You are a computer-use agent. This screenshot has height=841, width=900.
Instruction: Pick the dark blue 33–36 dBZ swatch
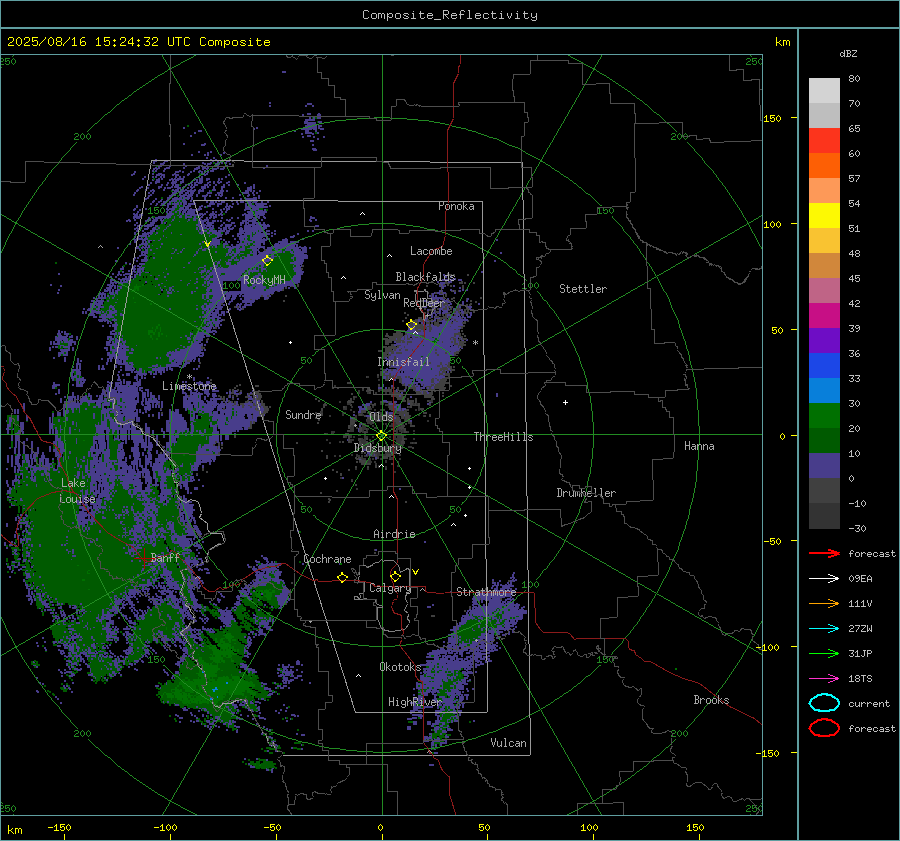click(824, 366)
